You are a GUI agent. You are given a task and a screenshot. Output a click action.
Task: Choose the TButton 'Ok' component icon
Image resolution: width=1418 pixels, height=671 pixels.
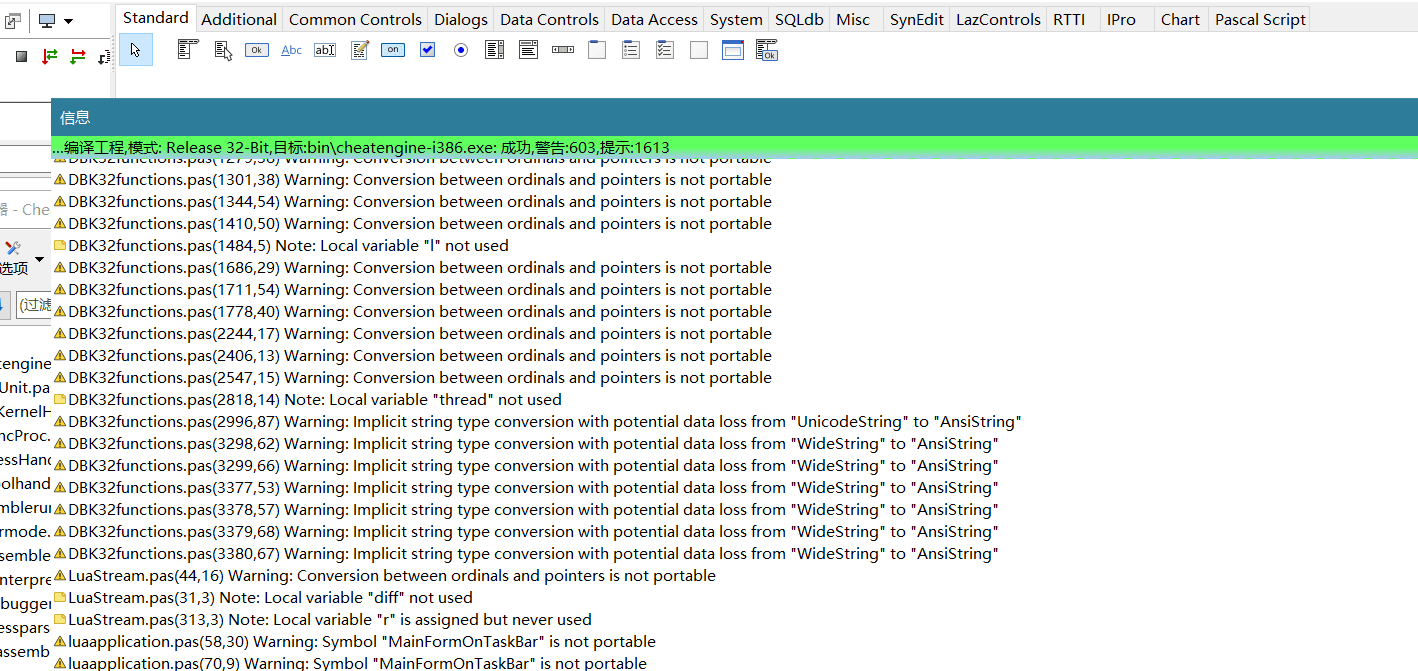tap(257, 50)
